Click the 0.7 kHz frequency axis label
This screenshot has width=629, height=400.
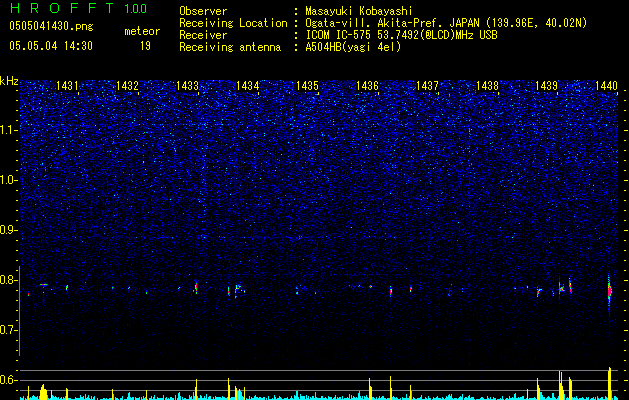tap(8, 330)
